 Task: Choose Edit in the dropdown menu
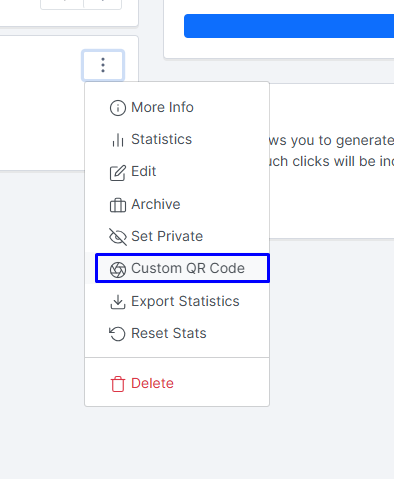177,172
